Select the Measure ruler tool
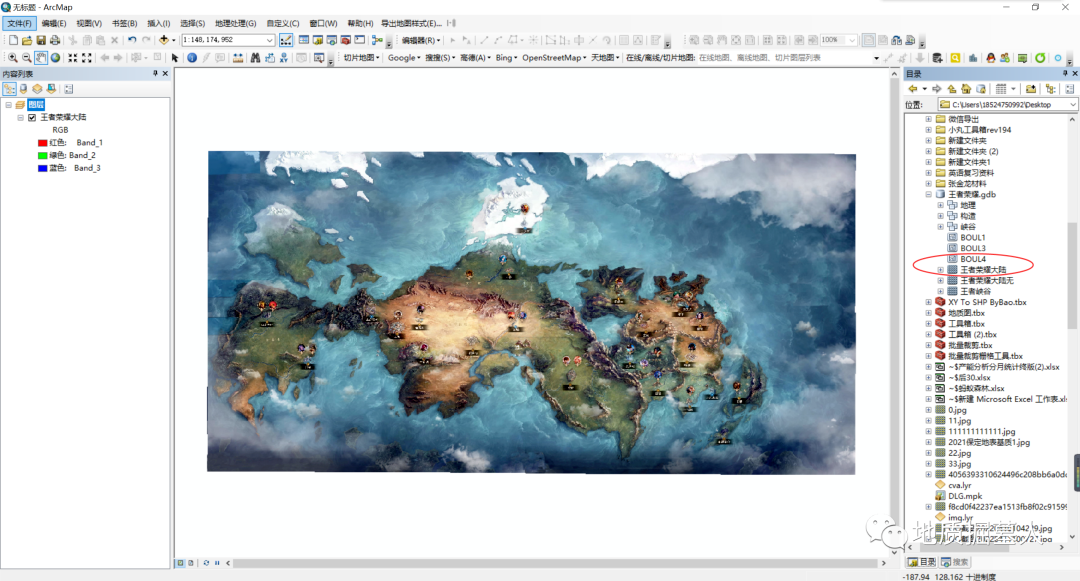 pos(238,58)
